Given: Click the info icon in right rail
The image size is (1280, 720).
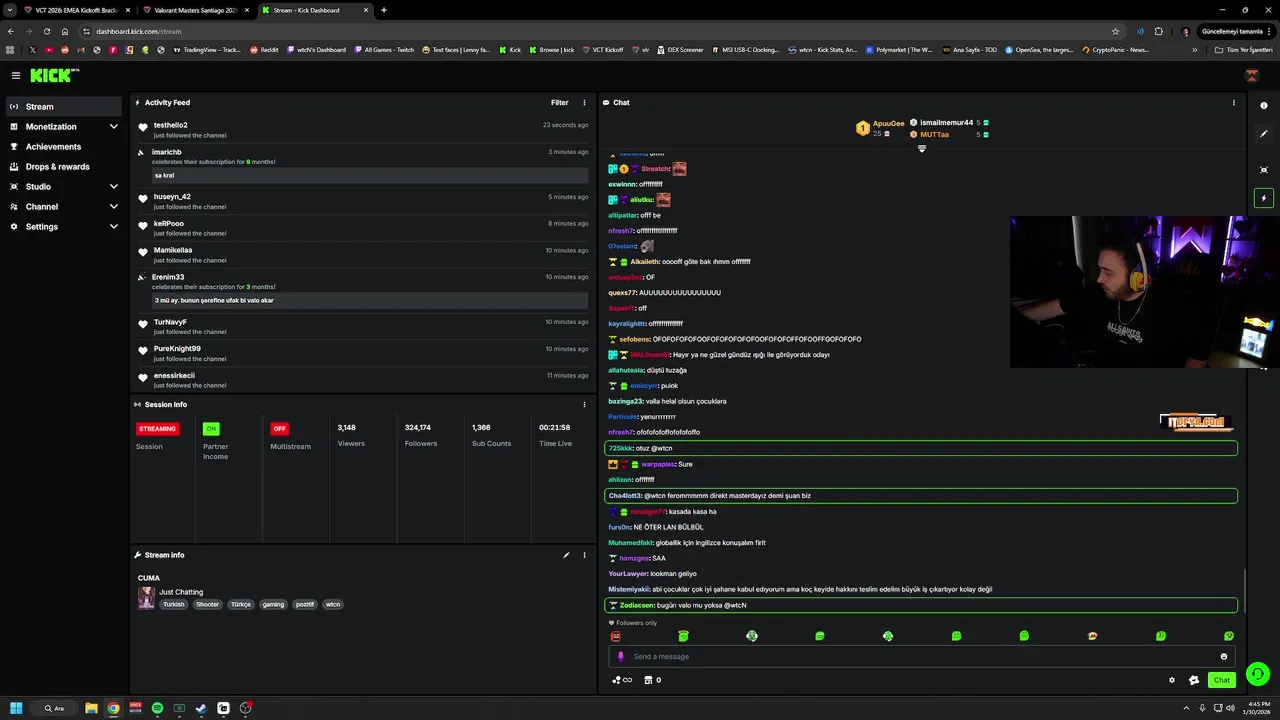Looking at the screenshot, I should [x=1264, y=105].
